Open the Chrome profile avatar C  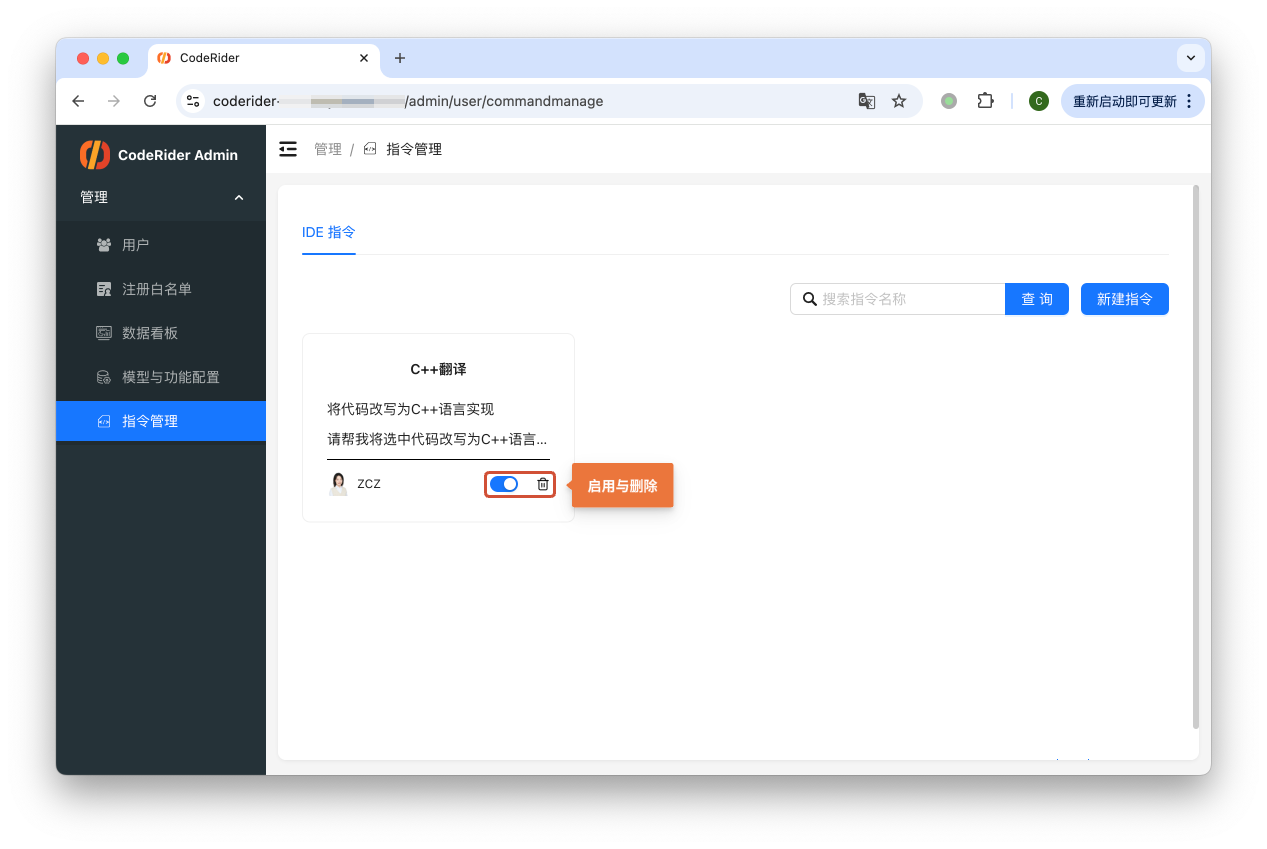[1039, 101]
